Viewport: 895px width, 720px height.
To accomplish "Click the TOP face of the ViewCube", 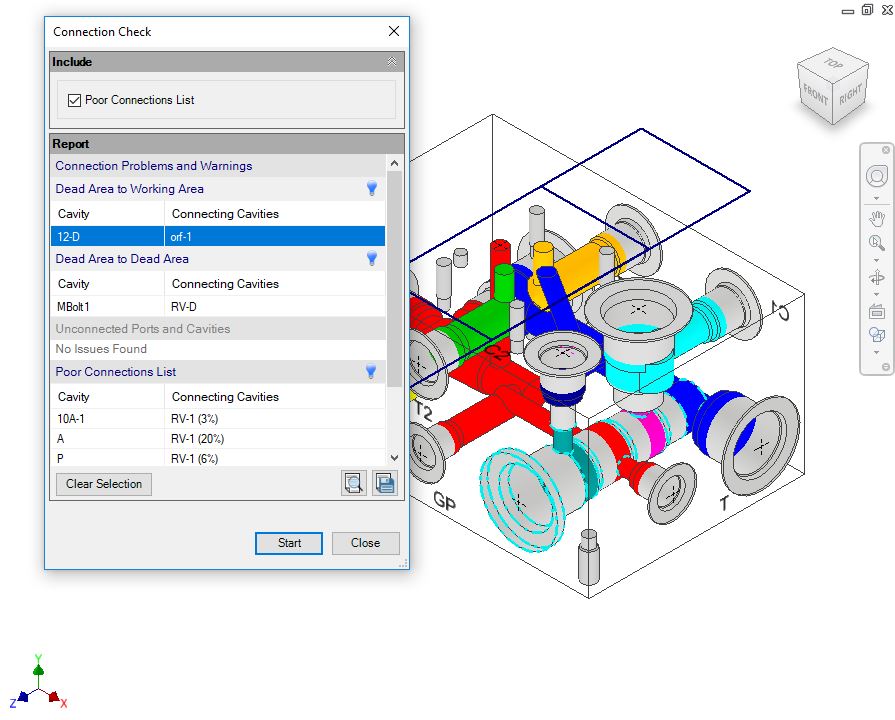I will point(833,63).
